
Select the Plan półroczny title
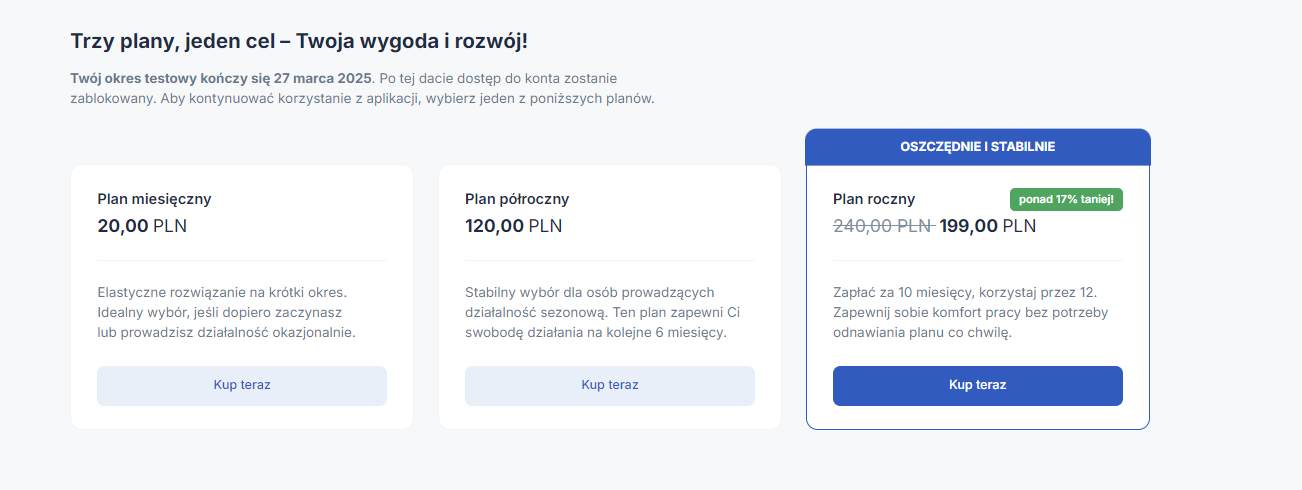pyautogui.click(x=517, y=199)
